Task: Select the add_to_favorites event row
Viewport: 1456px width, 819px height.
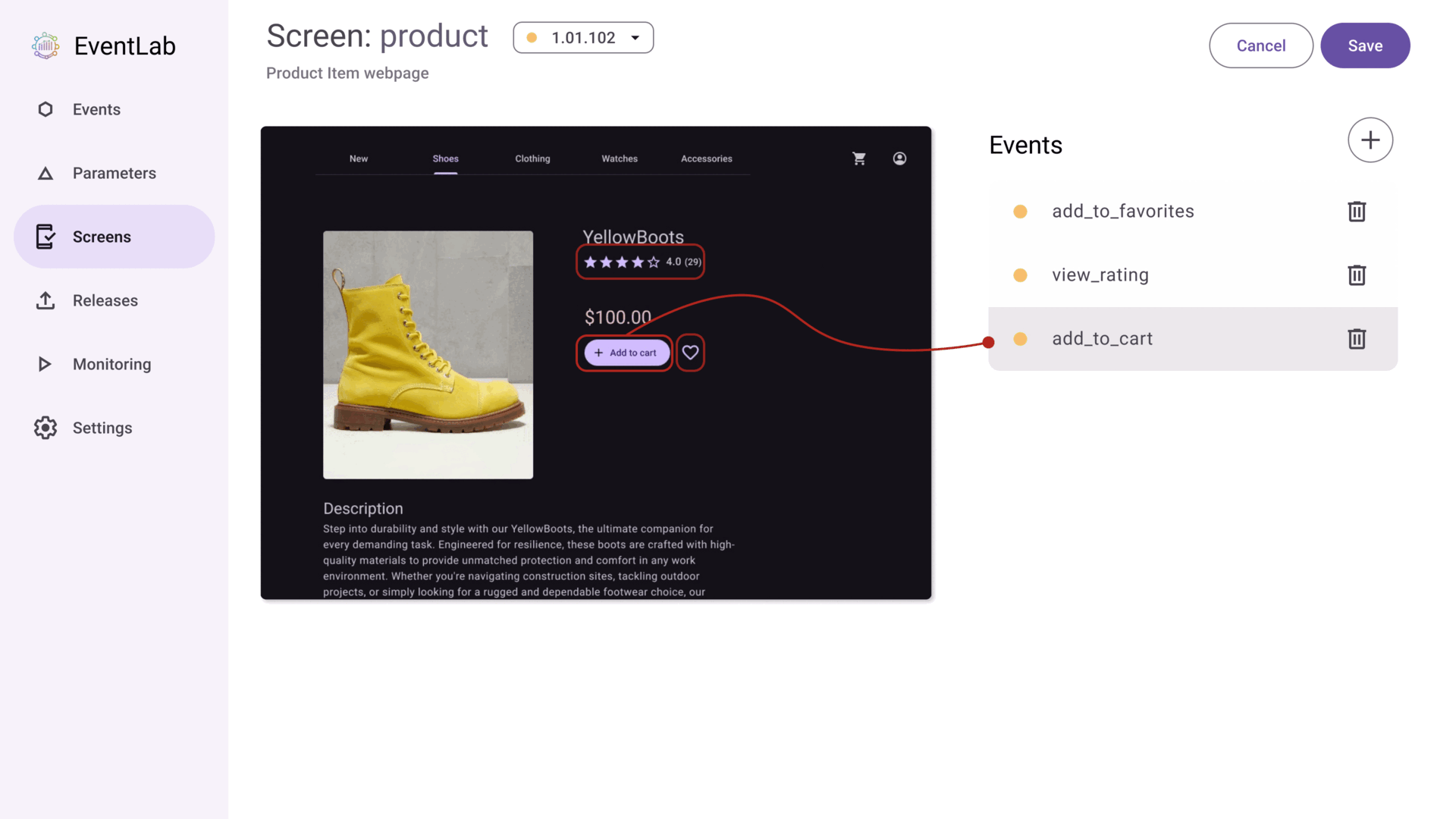Action: (1193, 212)
